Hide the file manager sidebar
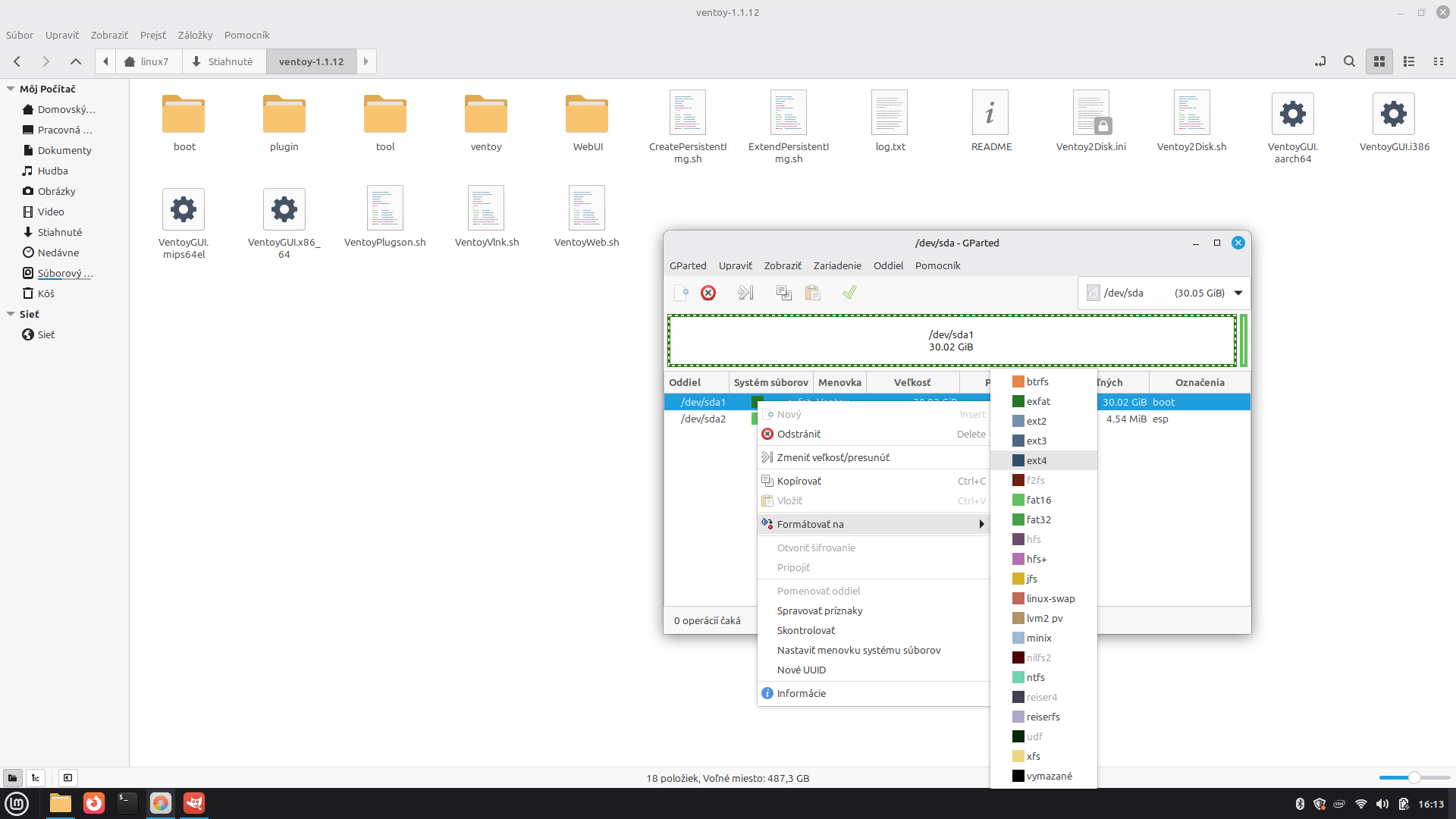Screen dimensions: 1456x819 pos(67,778)
